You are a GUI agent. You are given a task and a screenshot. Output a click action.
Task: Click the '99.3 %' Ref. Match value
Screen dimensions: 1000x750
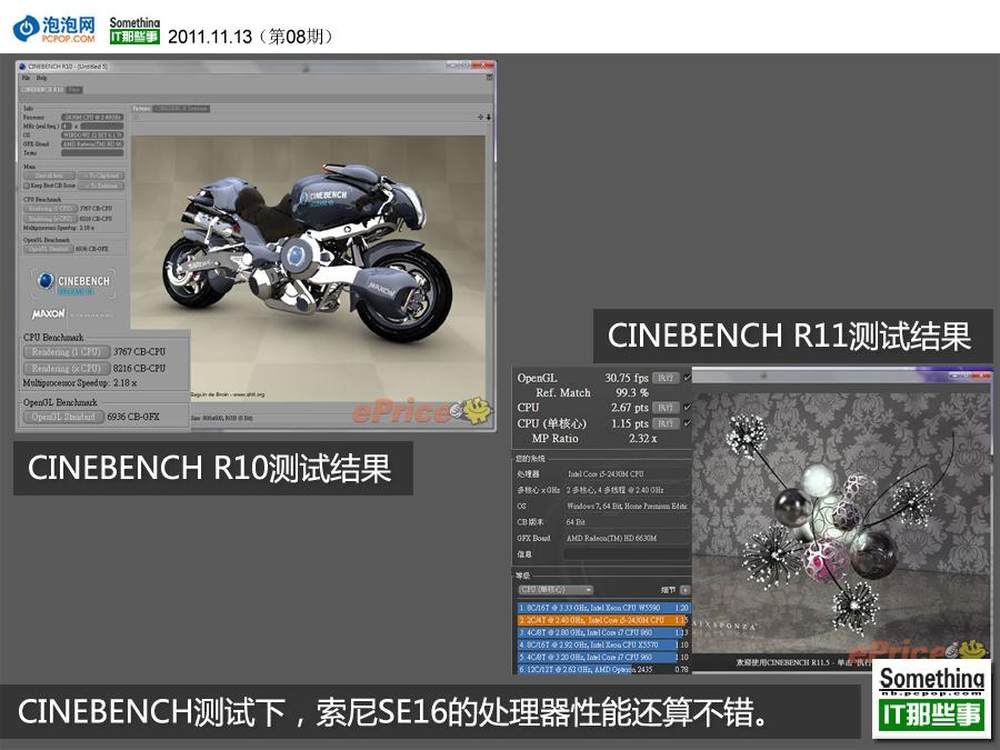[x=632, y=393]
